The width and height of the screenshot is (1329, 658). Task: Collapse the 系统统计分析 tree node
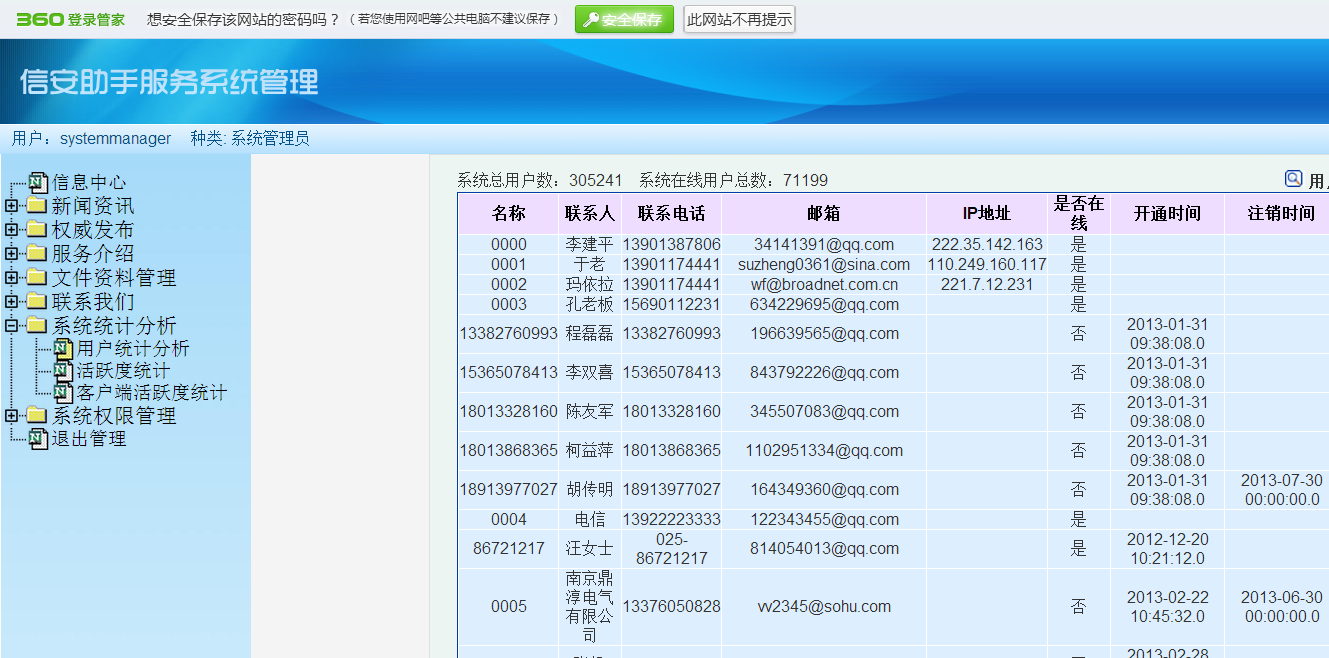(11, 325)
